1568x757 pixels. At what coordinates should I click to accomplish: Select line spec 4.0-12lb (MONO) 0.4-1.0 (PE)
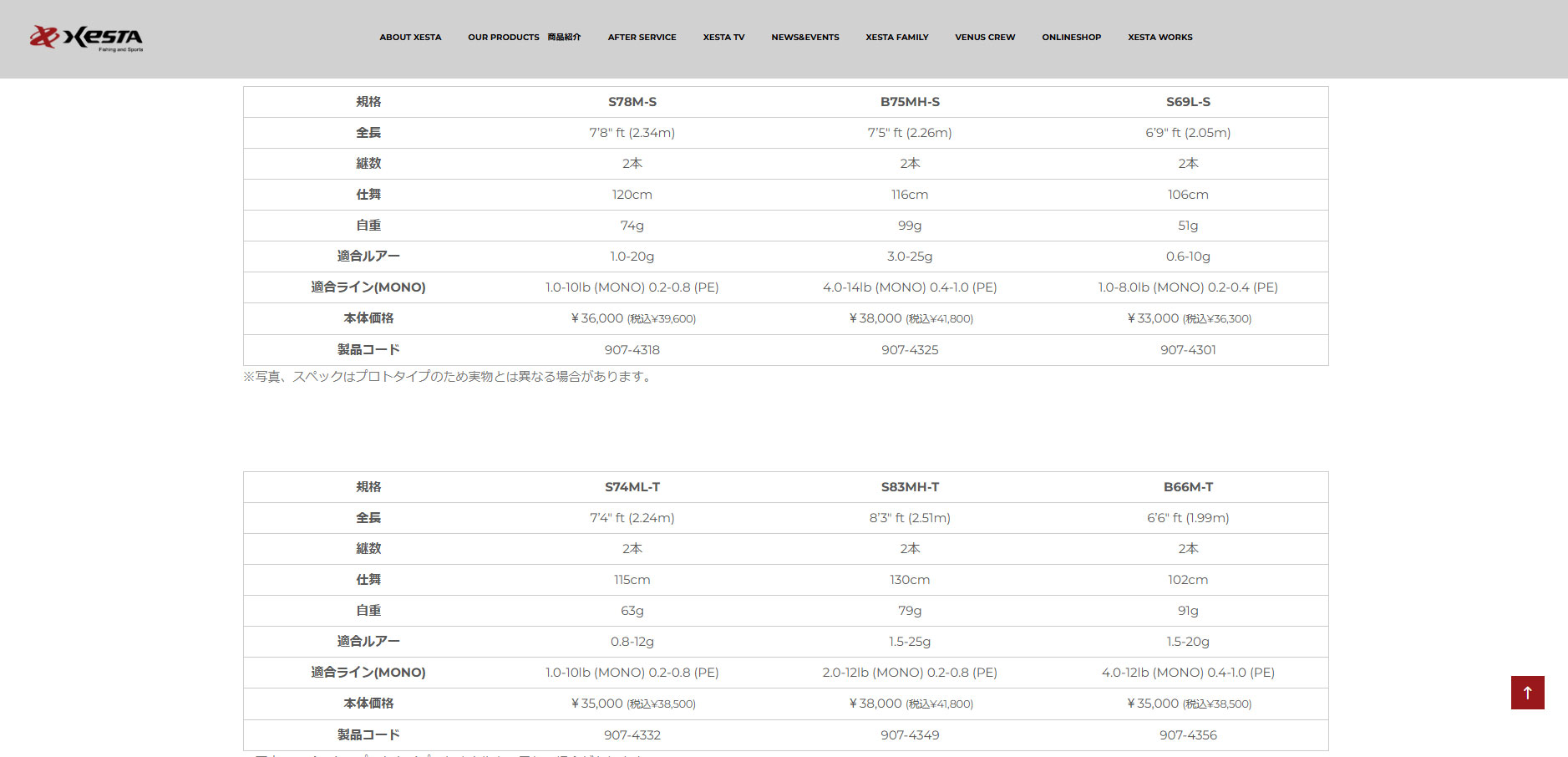1188,673
